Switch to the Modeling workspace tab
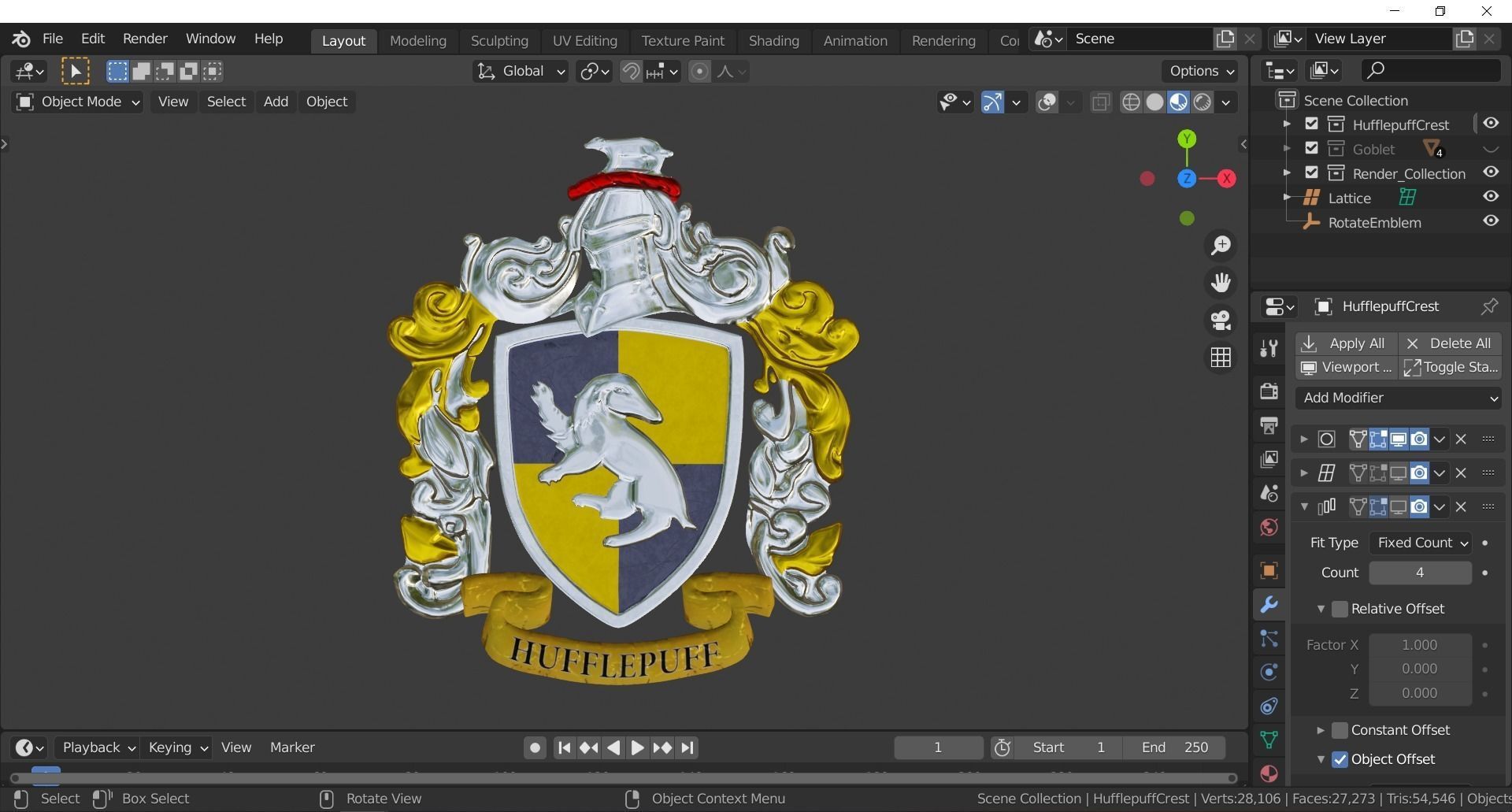 pyautogui.click(x=418, y=40)
